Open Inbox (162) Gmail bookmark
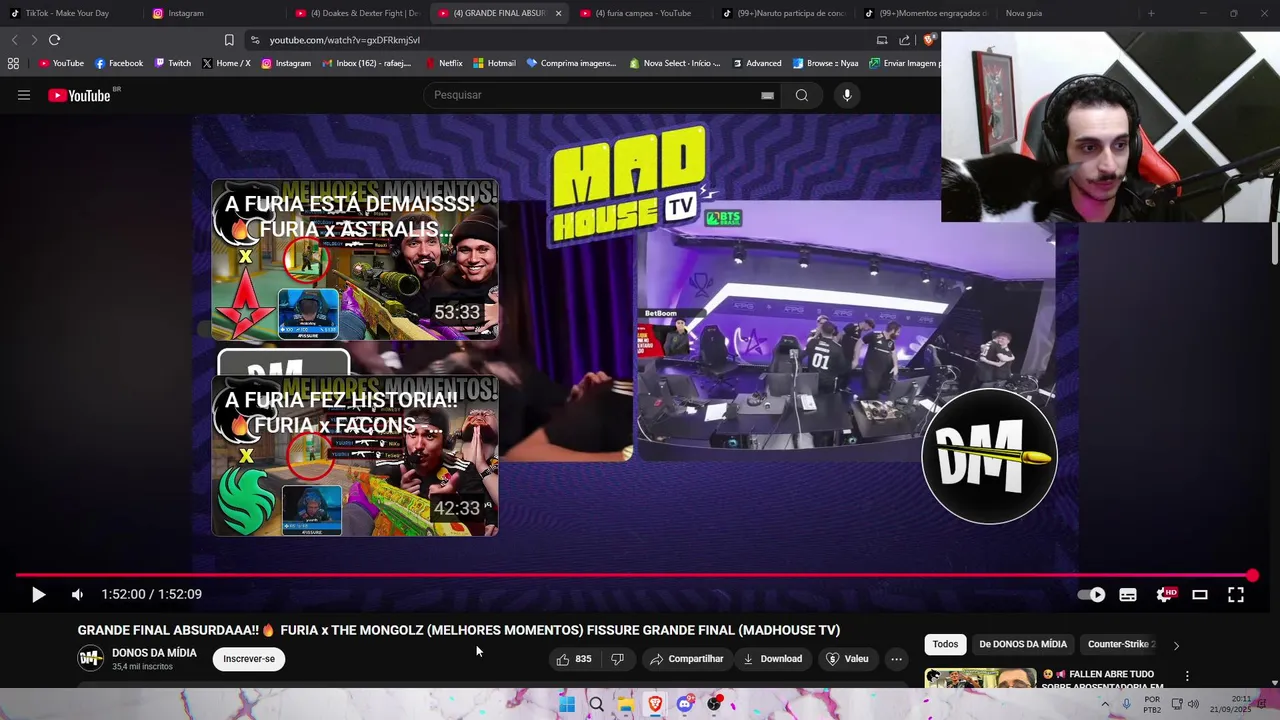This screenshot has height=720, width=1280. [366, 63]
